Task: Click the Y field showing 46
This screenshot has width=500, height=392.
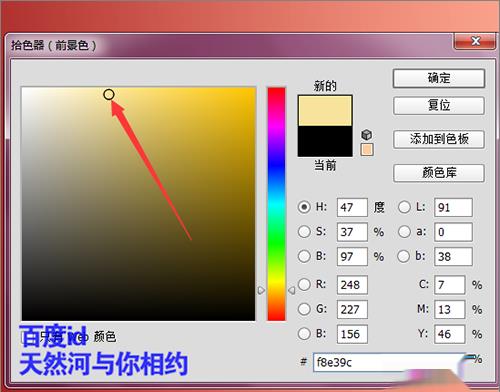Action: [x=449, y=334]
